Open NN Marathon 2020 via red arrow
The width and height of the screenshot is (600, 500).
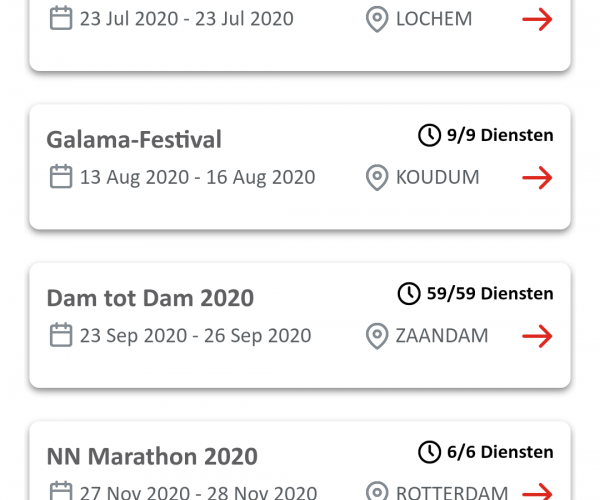point(537,492)
